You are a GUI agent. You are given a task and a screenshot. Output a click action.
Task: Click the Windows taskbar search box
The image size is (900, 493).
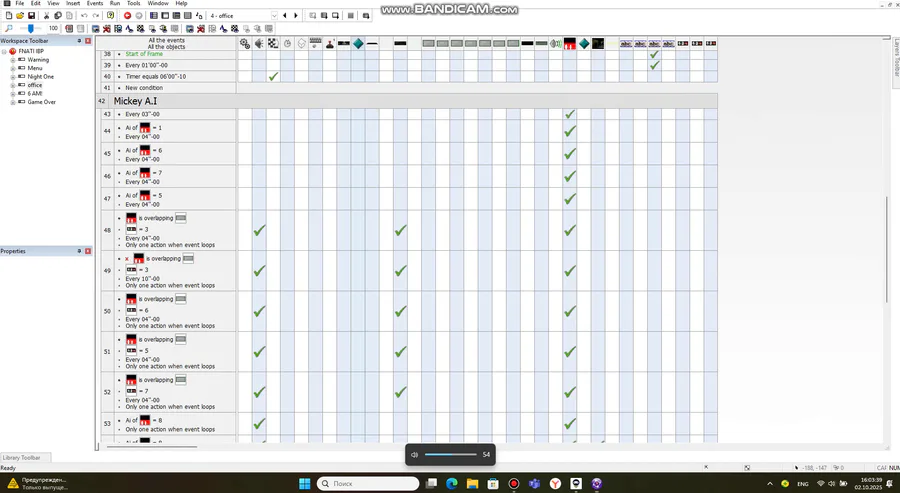(368, 484)
